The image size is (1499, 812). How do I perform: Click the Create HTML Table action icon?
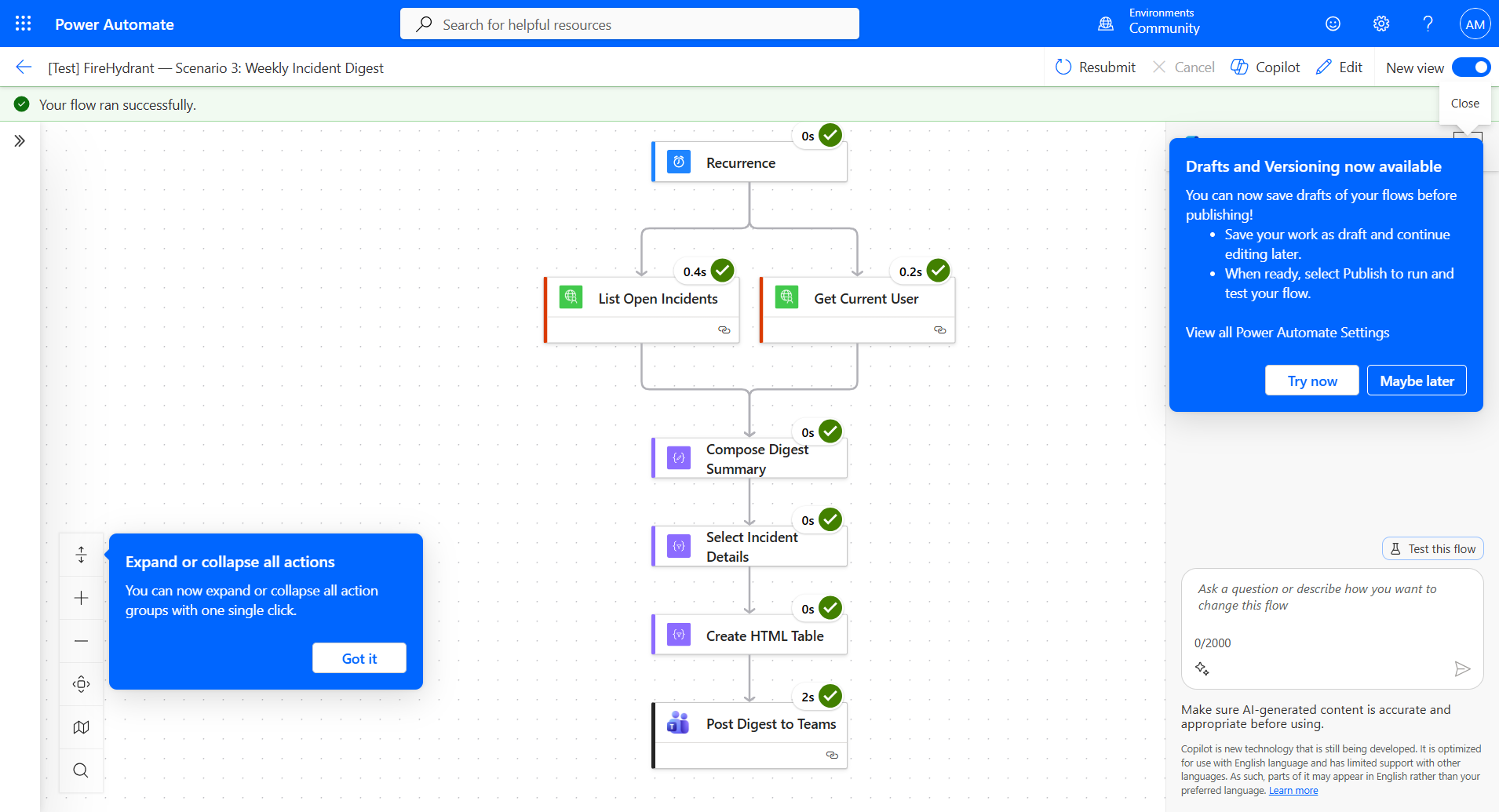pyautogui.click(x=679, y=635)
